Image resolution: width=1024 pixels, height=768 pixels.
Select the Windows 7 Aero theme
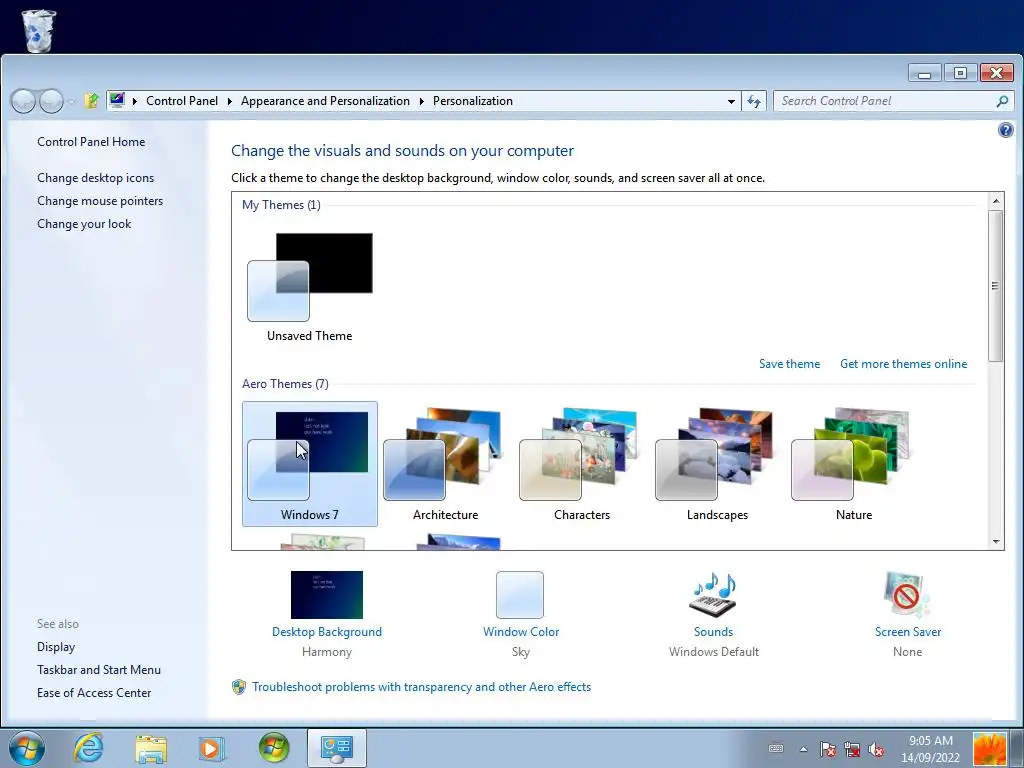pyautogui.click(x=310, y=464)
